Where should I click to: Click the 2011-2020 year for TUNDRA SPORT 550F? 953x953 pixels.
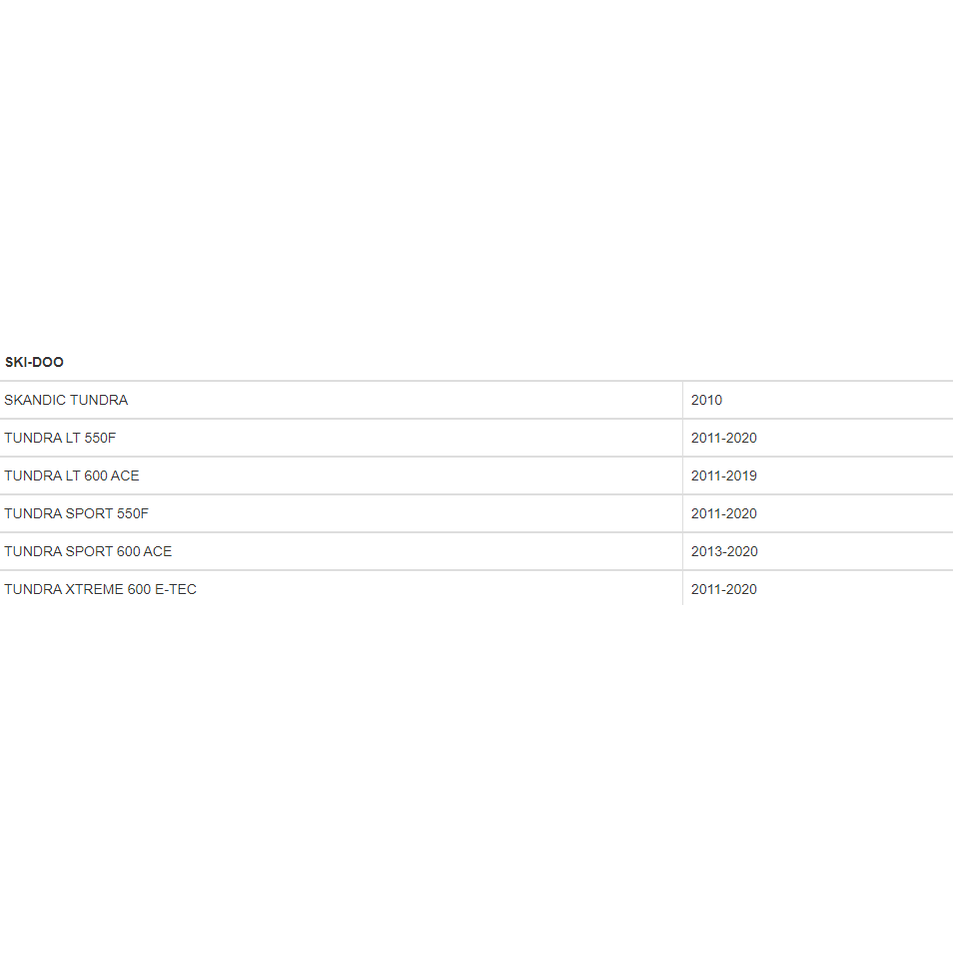pyautogui.click(x=724, y=514)
